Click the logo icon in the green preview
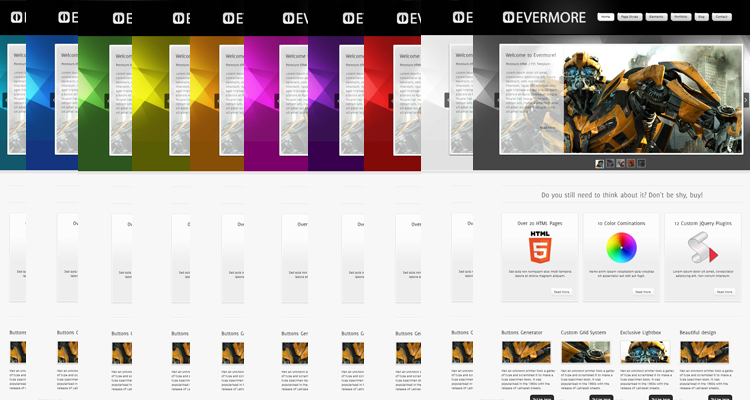Screen dimensions: 750x400 [x=119, y=18]
